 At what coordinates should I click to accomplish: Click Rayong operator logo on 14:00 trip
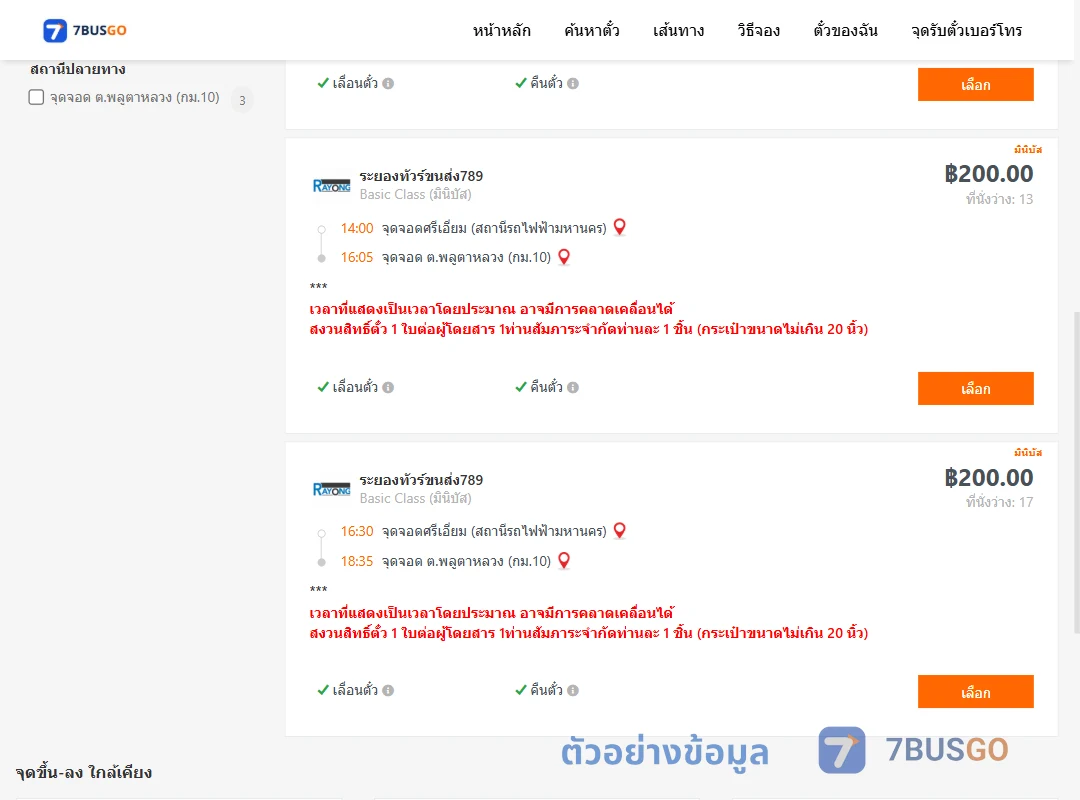tap(331, 185)
